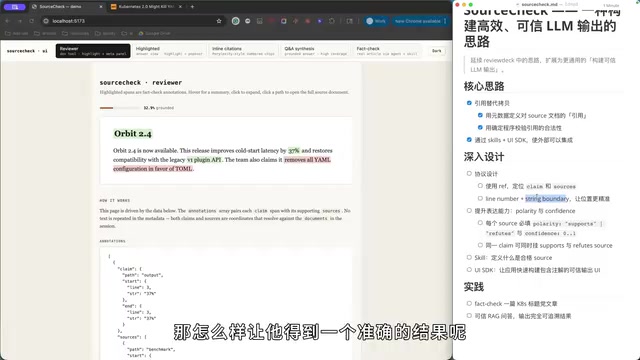Click sourcecheck.md title in notes window
This screenshot has width=640, height=360.
point(539,4)
